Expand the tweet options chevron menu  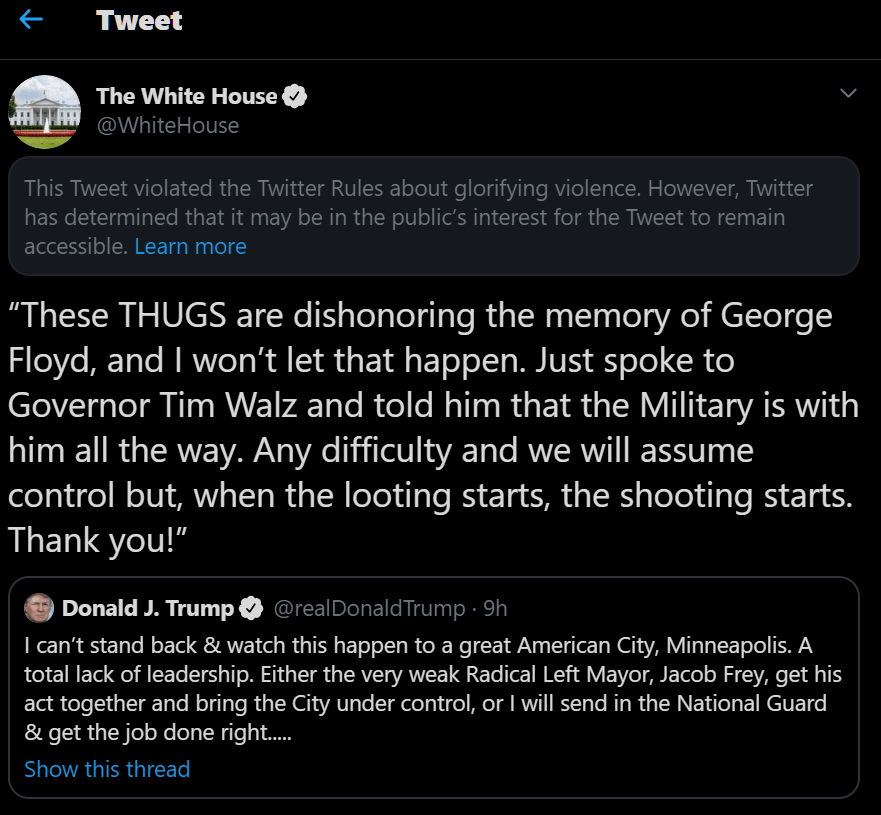[848, 94]
